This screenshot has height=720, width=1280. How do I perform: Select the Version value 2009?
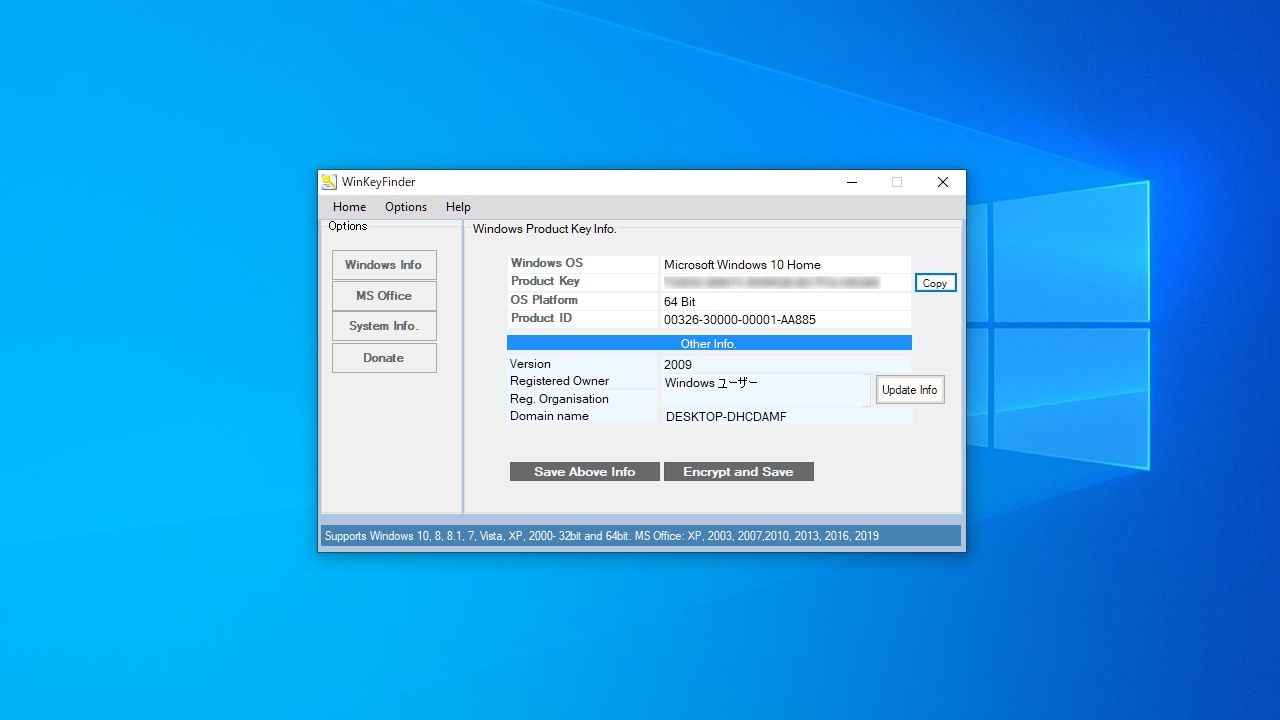click(x=678, y=365)
